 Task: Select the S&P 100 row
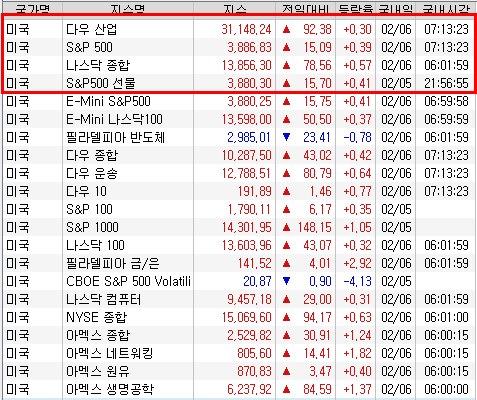tap(240, 209)
